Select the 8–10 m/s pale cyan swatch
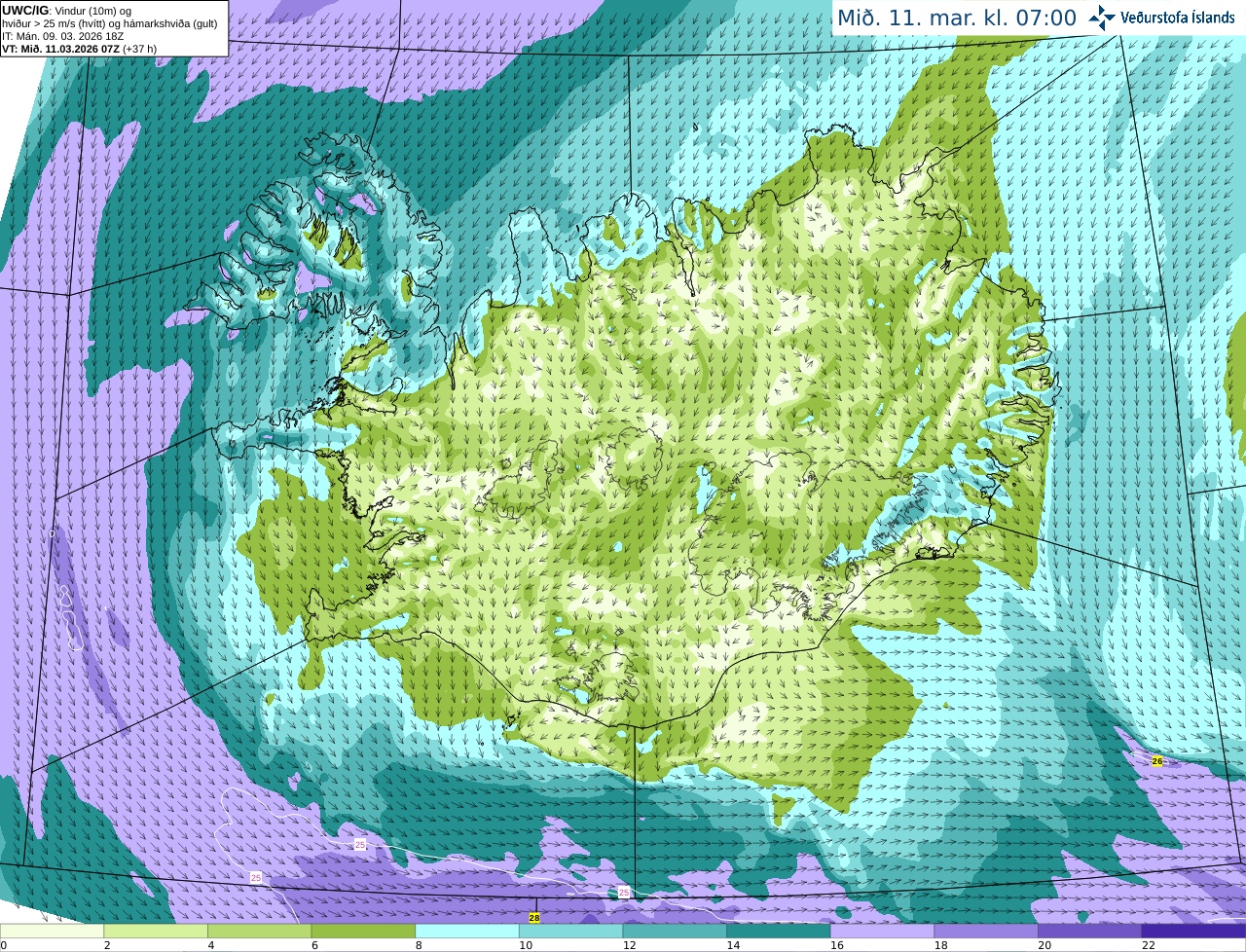 (x=466, y=931)
